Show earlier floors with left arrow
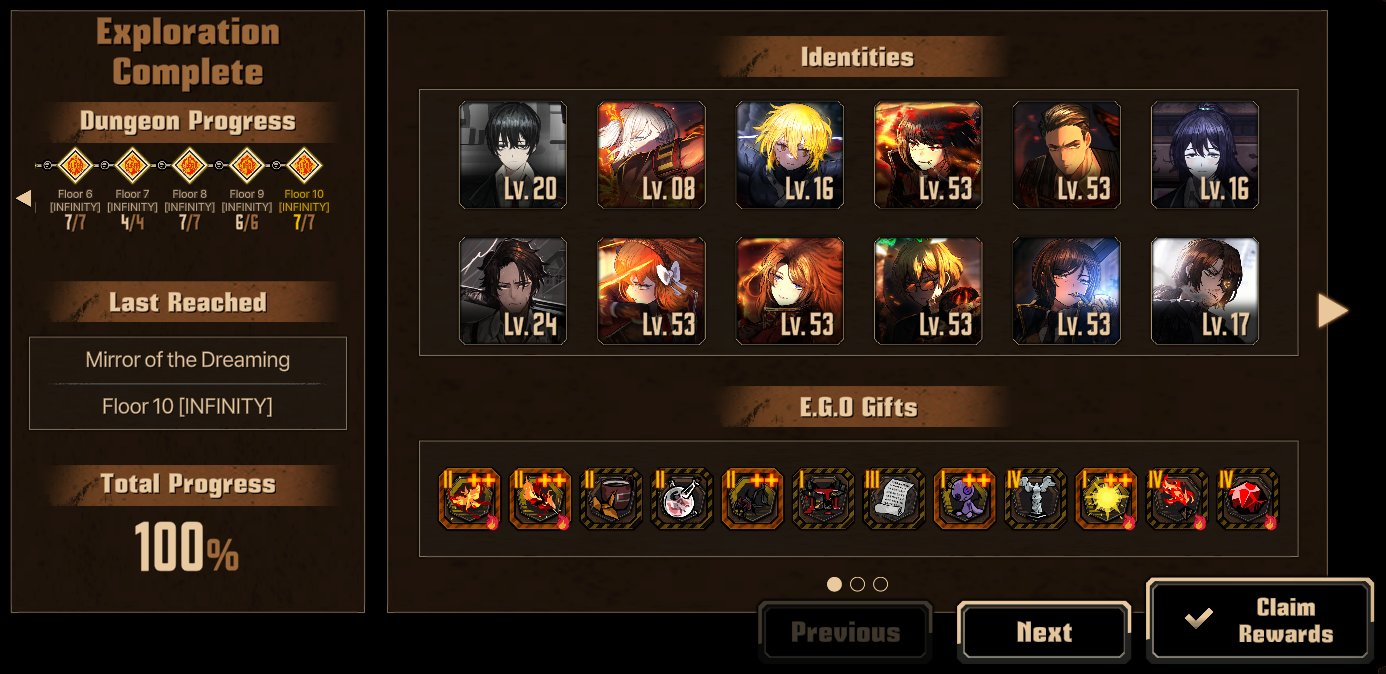Screen dimensions: 1386x674 coord(24,198)
